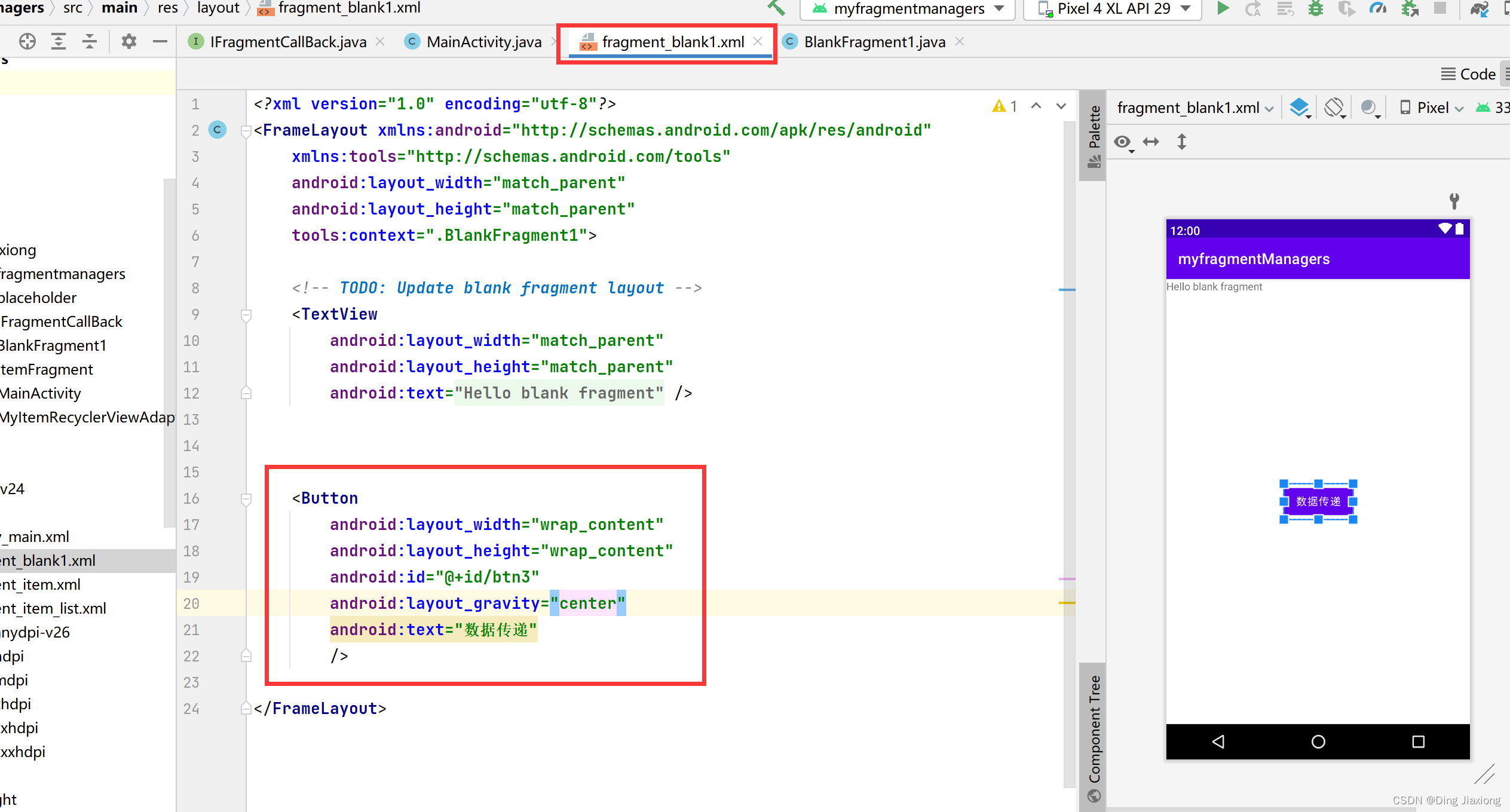Select MyItemRecyclerViewAdapter in project tree
The image size is (1510, 812).
click(x=87, y=417)
